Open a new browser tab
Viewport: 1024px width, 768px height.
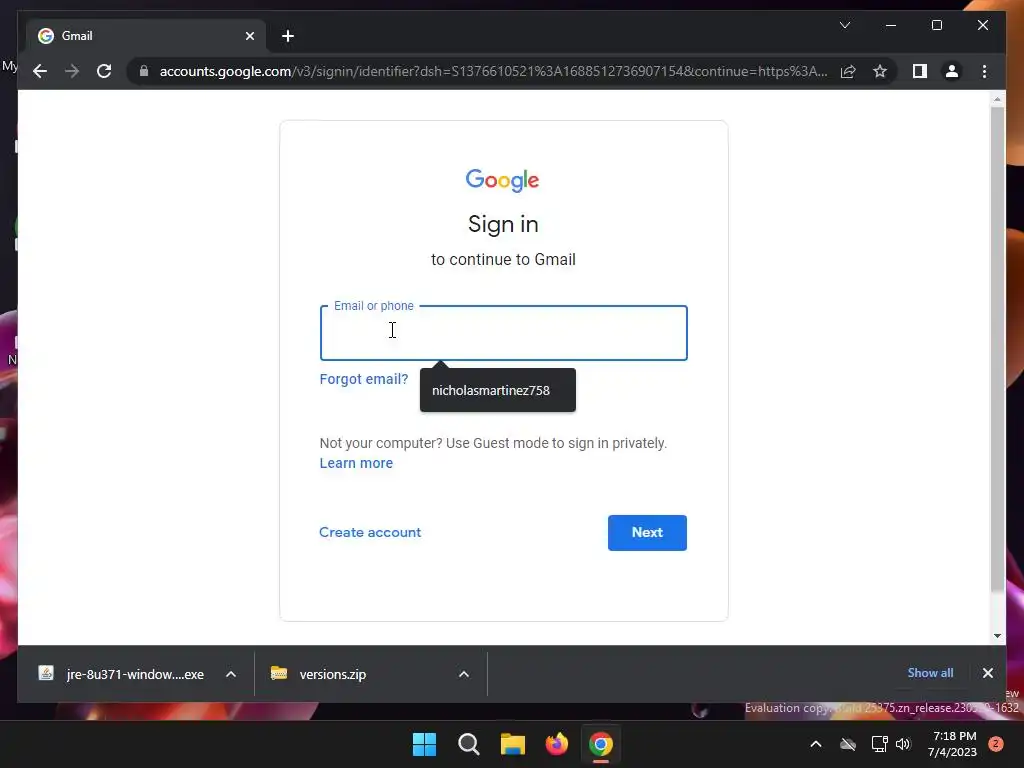[x=288, y=36]
